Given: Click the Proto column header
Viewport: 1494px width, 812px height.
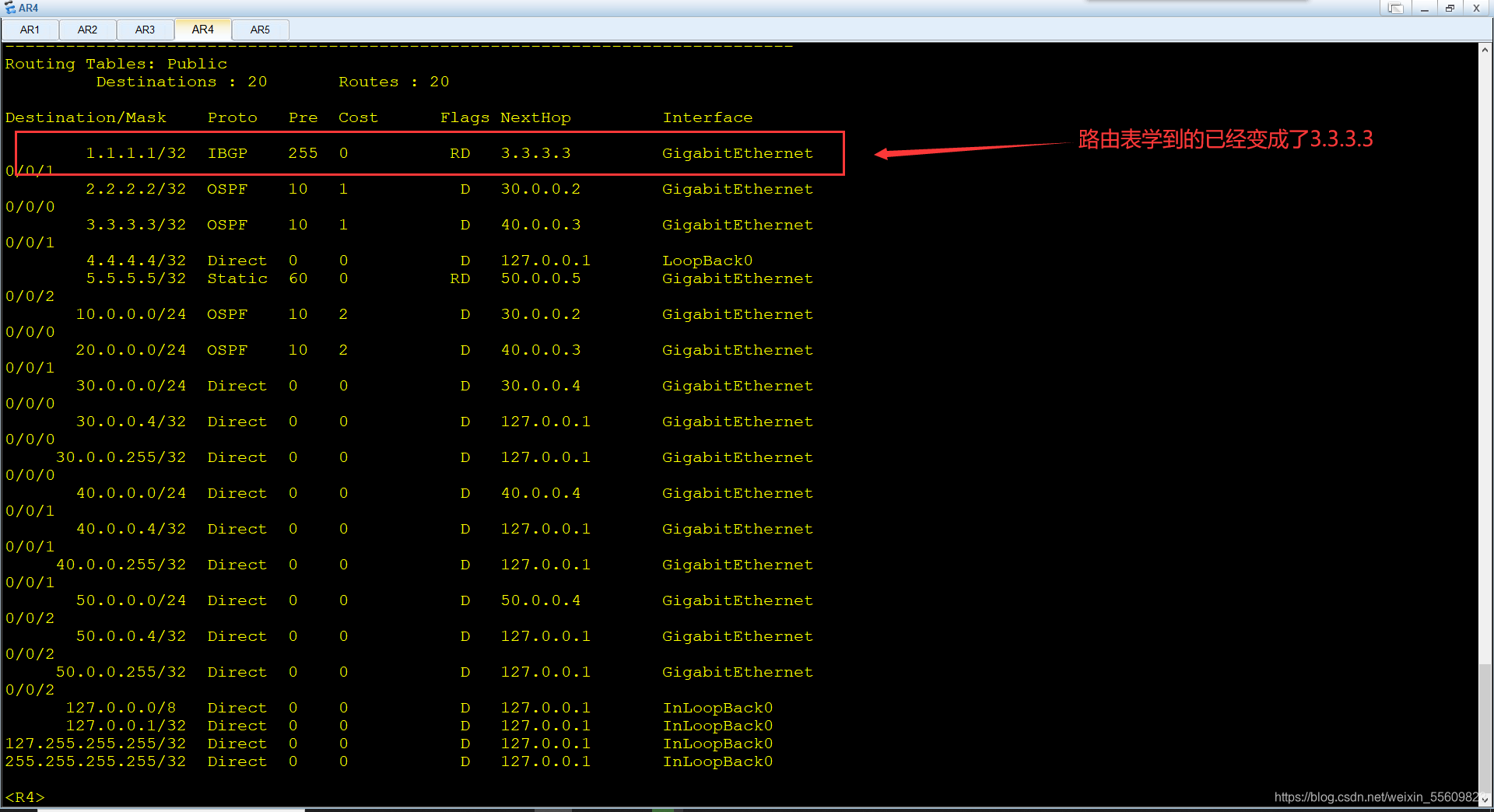Looking at the screenshot, I should coord(232,117).
